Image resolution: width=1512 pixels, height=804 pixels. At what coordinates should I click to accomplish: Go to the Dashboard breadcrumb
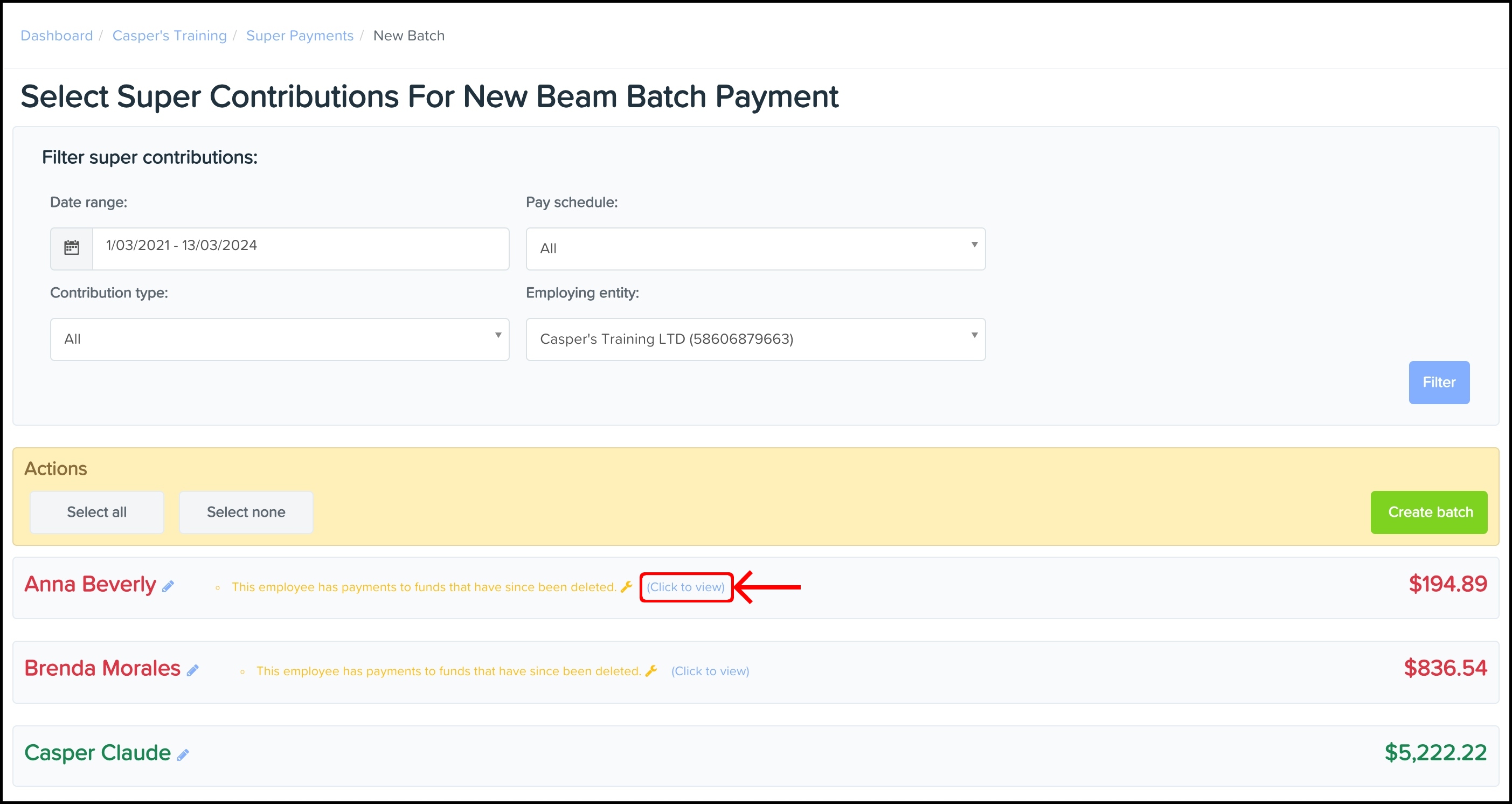tap(57, 36)
